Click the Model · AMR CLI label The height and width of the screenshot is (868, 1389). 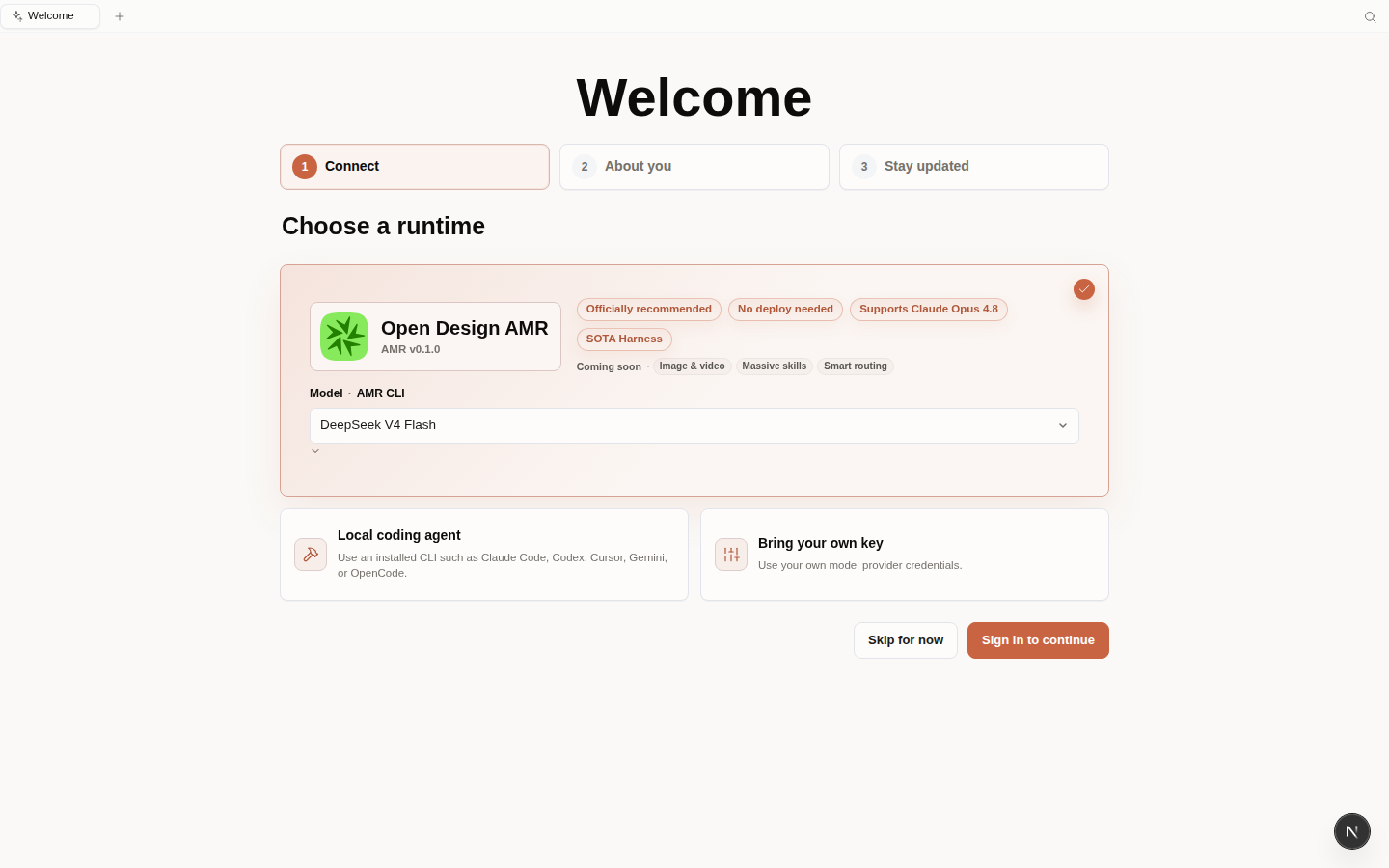(x=357, y=393)
